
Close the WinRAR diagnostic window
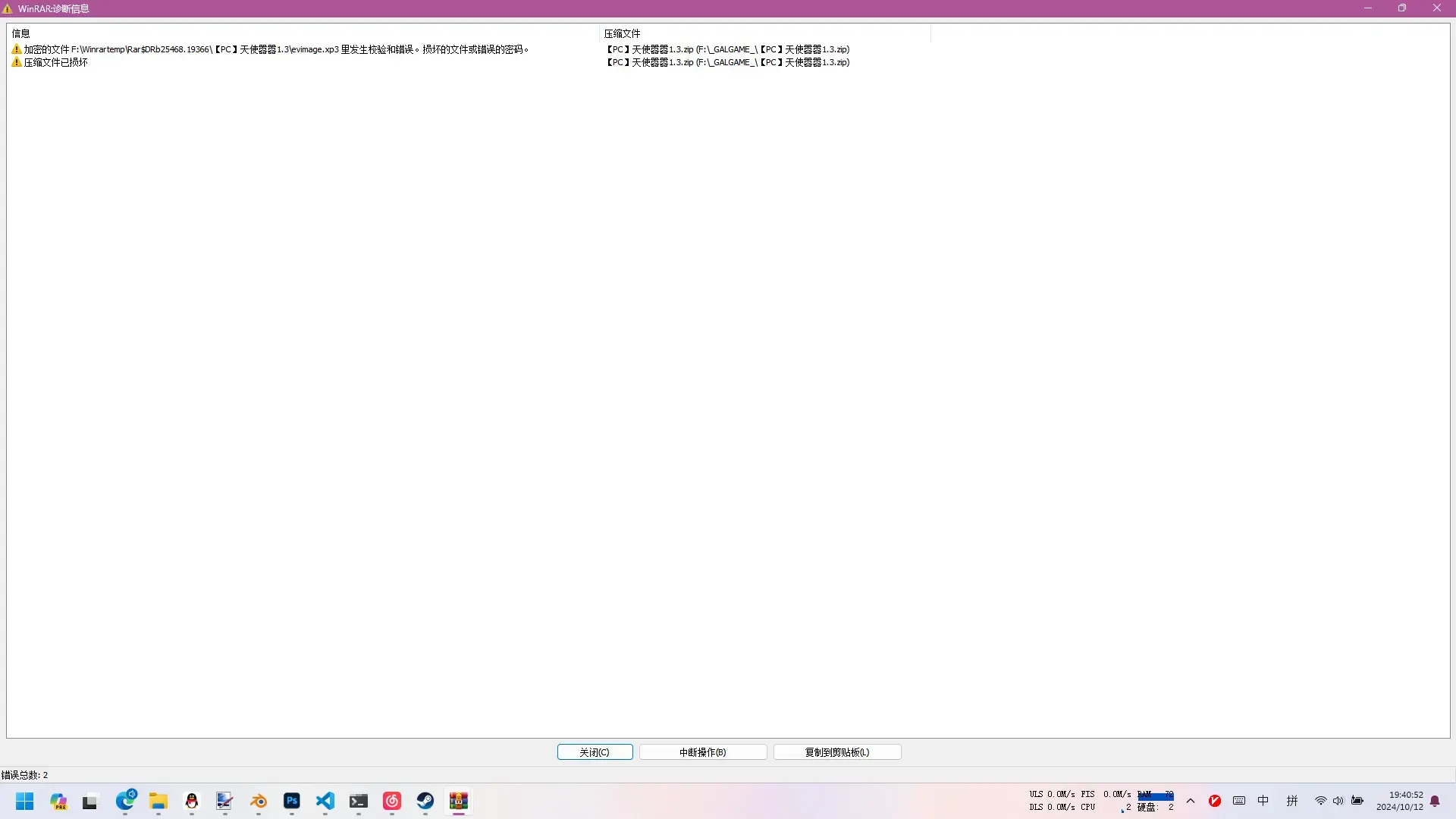pyautogui.click(x=1437, y=8)
